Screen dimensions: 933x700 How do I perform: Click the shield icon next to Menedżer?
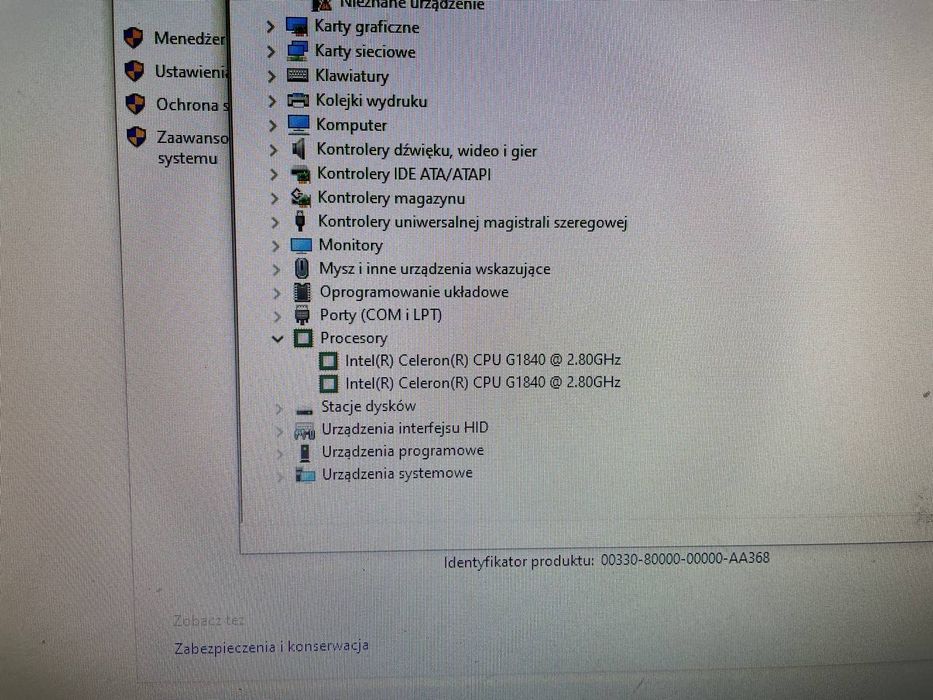click(133, 38)
